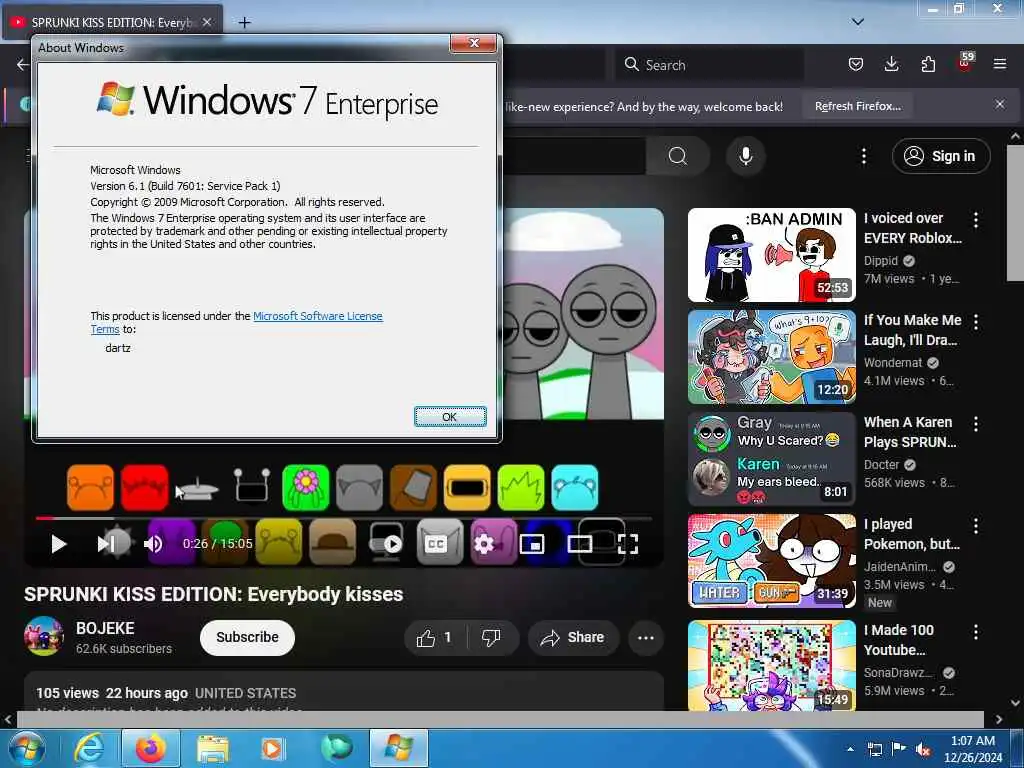Open 'I Made 100 Youtube' thumbnail
The image size is (1024, 768).
pyautogui.click(x=771, y=665)
